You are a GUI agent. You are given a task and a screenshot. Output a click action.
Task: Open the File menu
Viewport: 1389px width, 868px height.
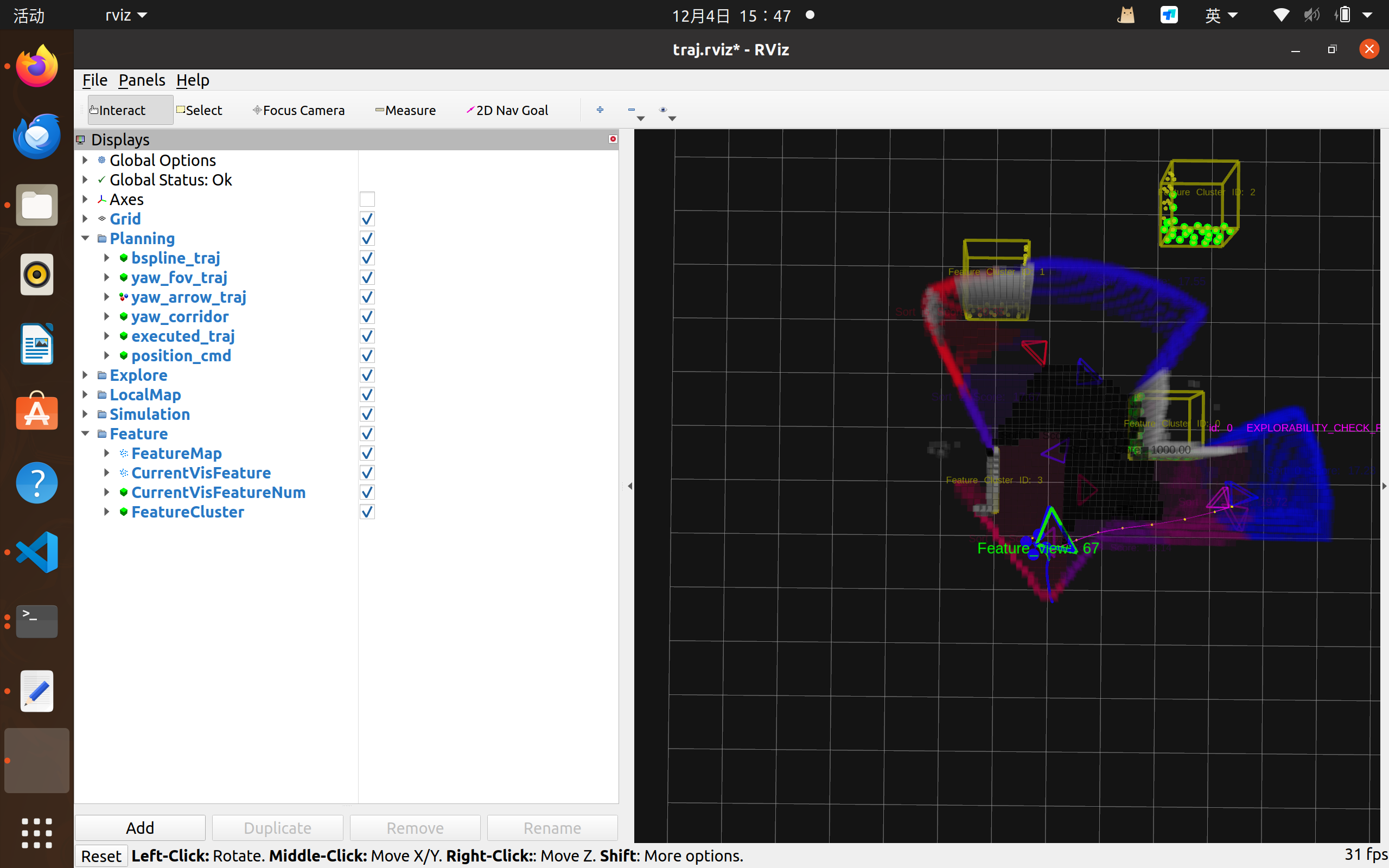click(x=95, y=80)
